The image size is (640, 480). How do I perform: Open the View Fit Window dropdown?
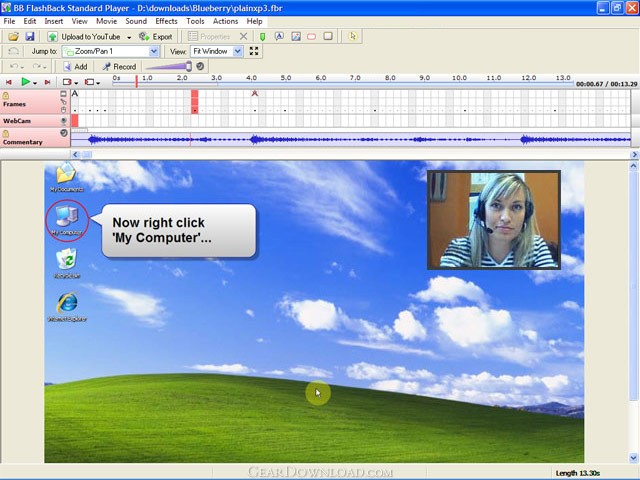[x=237, y=51]
